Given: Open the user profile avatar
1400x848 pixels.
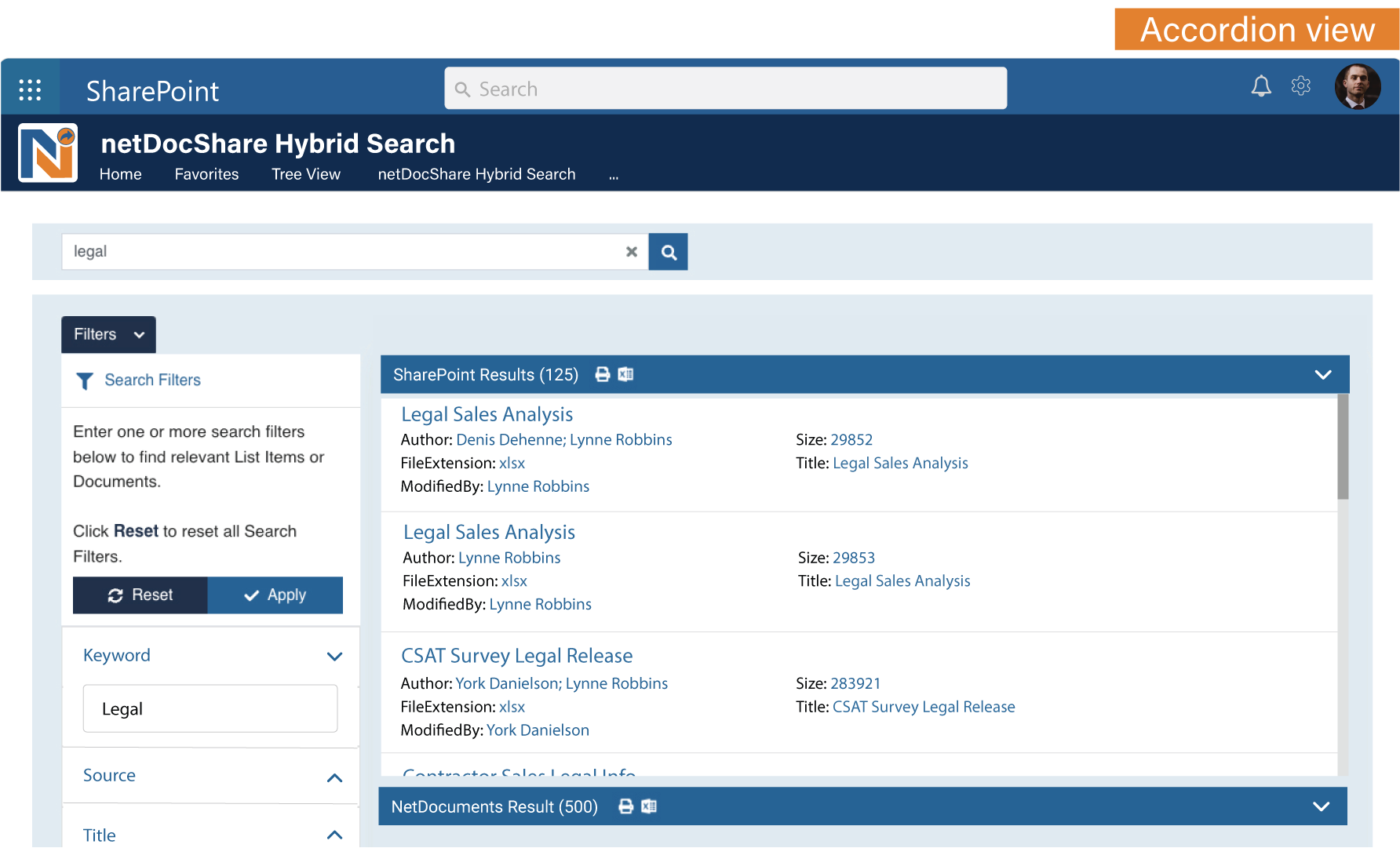Looking at the screenshot, I should (x=1358, y=86).
